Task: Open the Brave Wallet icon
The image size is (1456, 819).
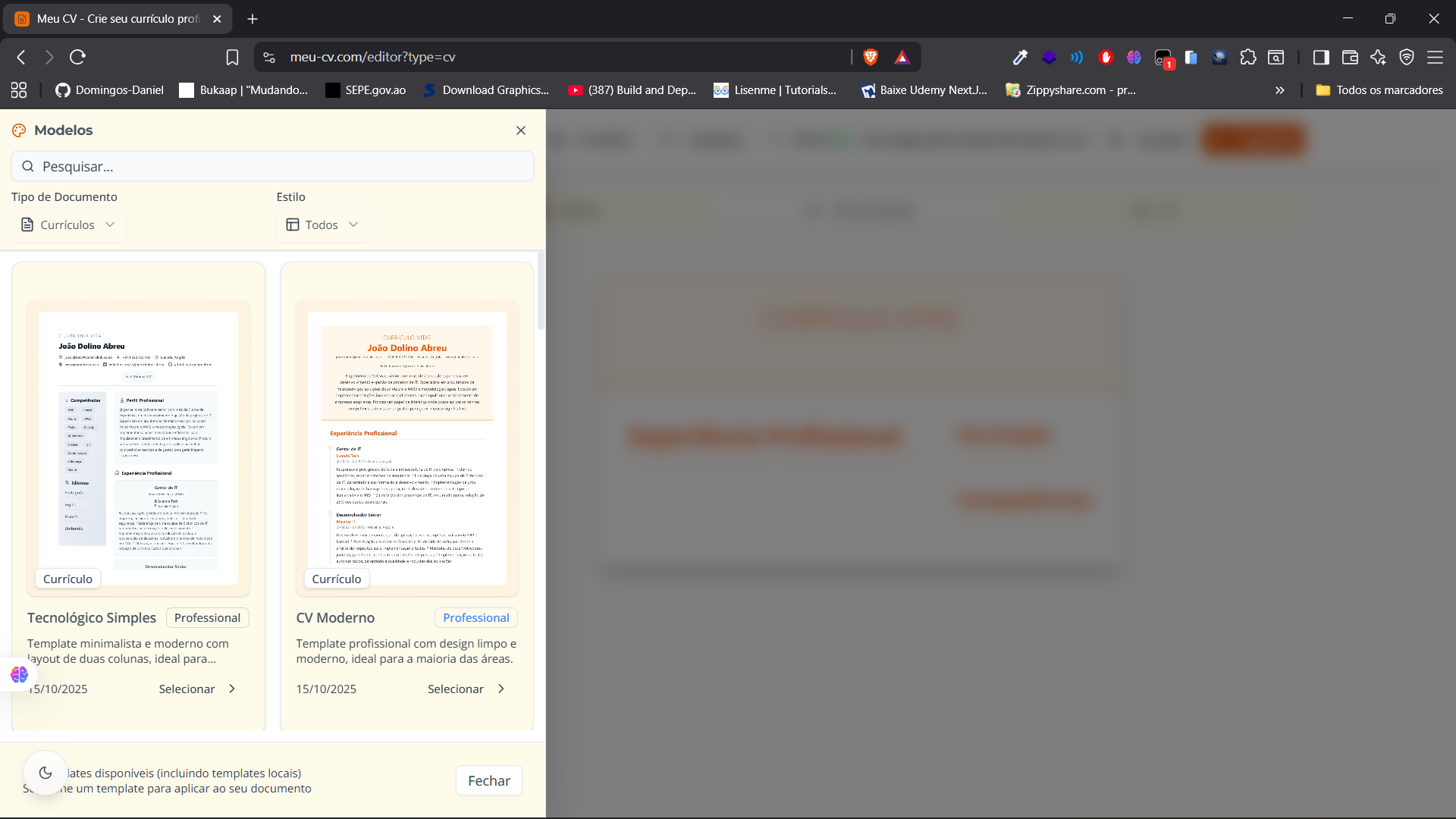Action: pyautogui.click(x=1351, y=57)
